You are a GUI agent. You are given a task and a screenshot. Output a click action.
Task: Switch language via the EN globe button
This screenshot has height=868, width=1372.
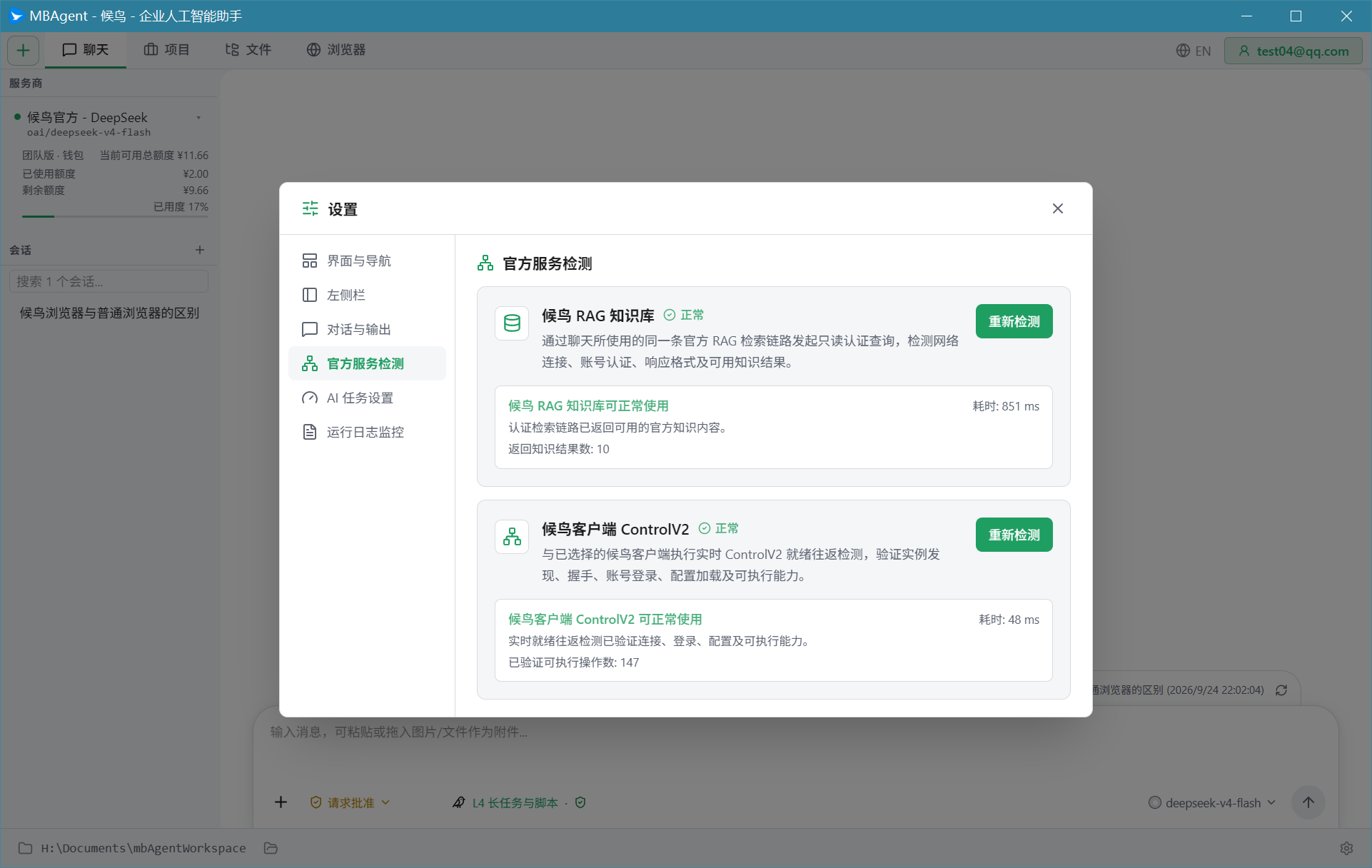coord(1194,51)
